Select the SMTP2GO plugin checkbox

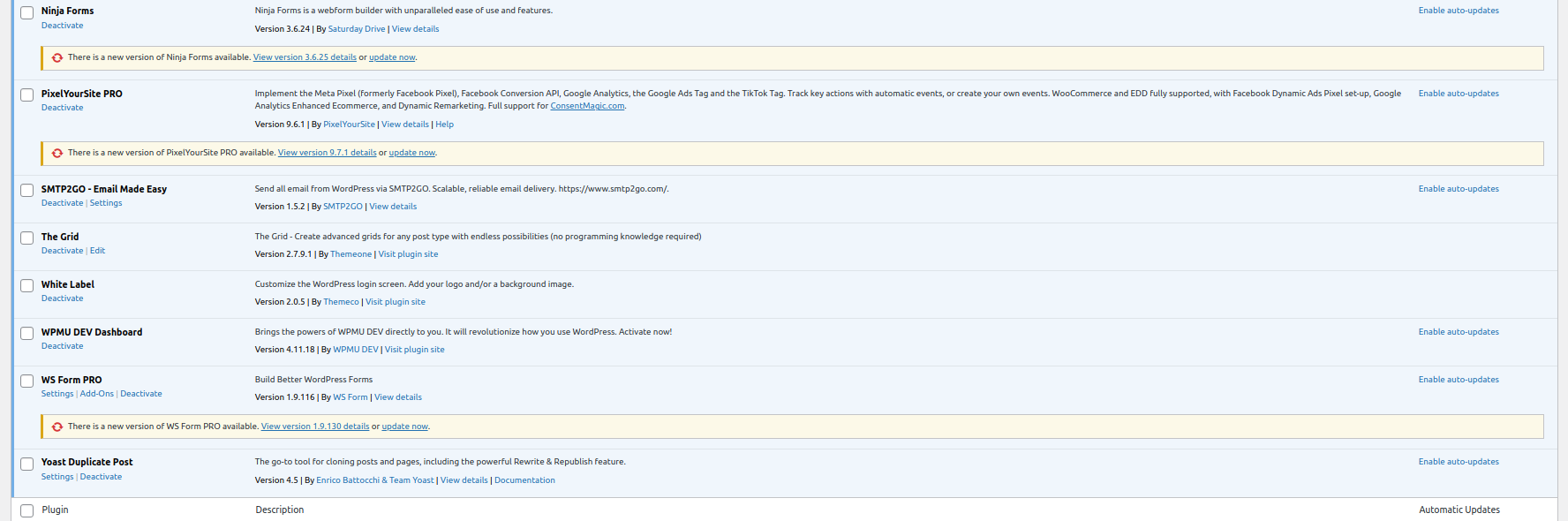27,191
